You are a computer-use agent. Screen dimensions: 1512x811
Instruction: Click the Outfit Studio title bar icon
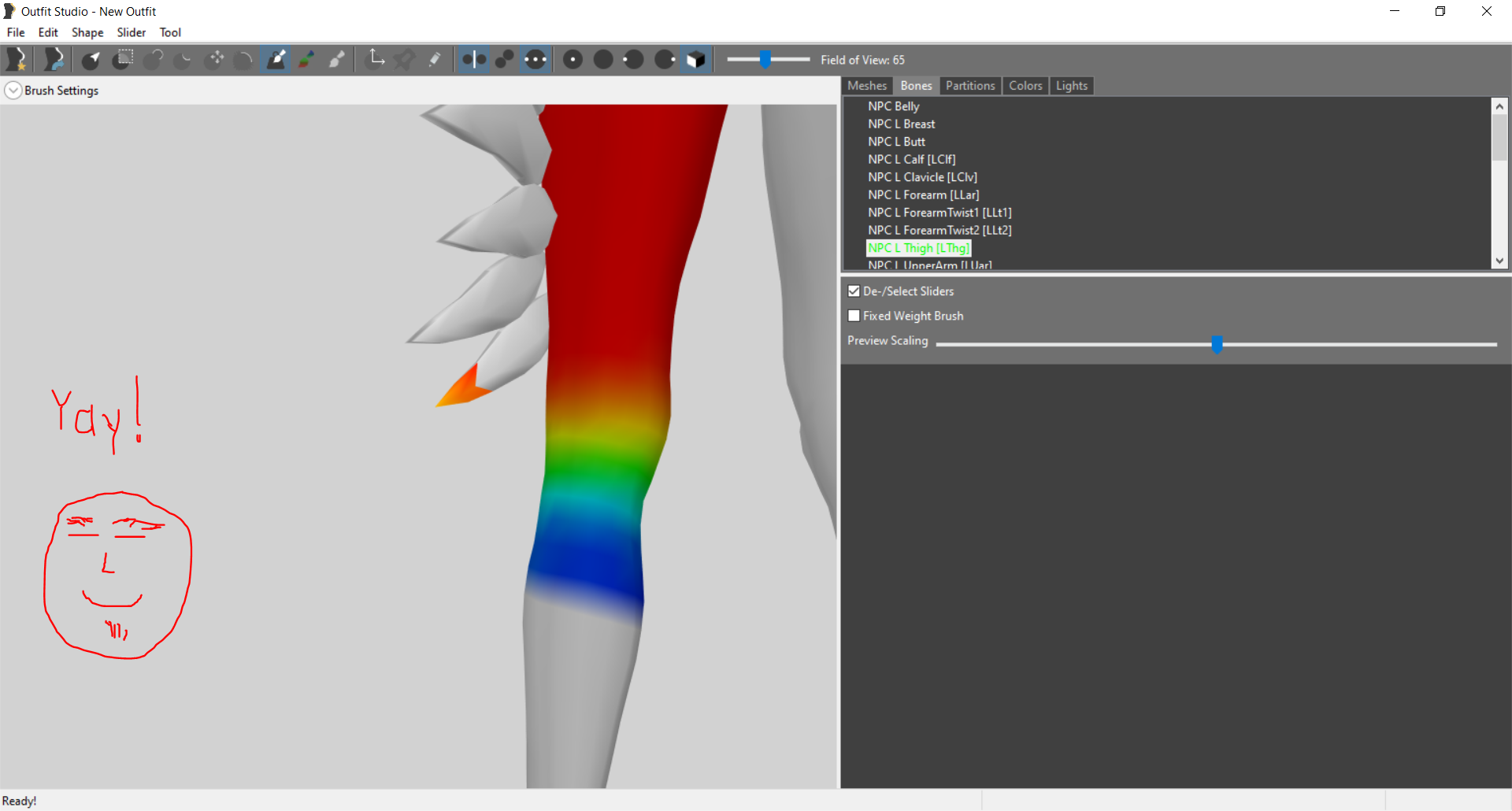(9, 11)
